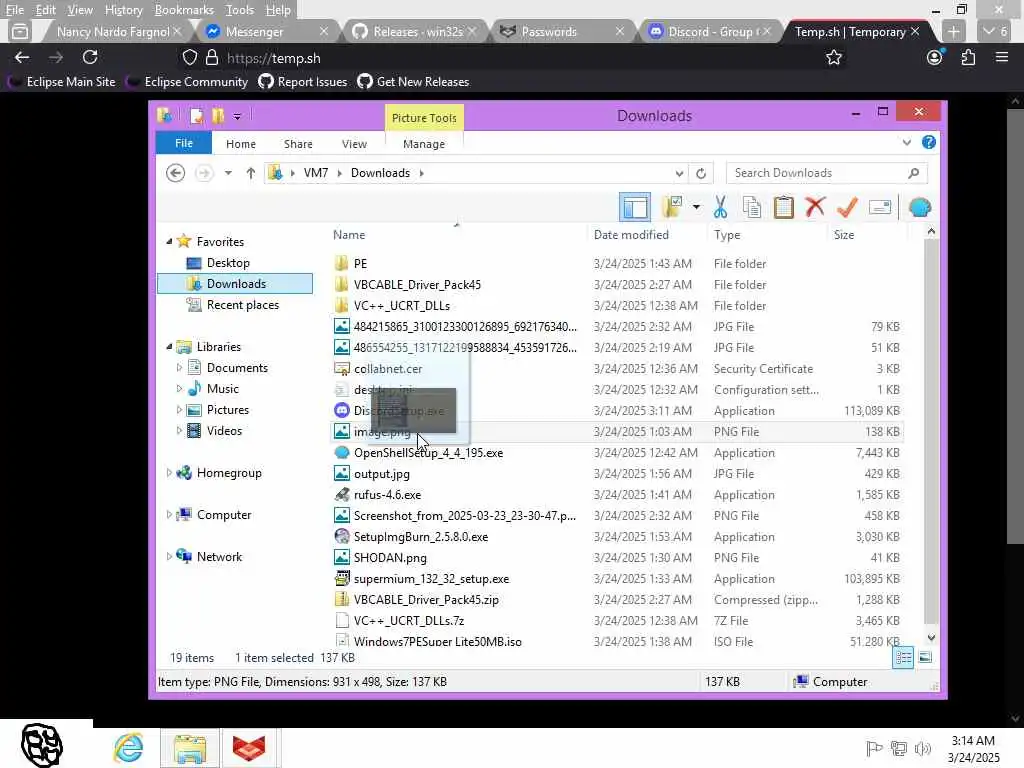Collapse the Favorites tree group
Image resolution: width=1024 pixels, height=768 pixels.
click(x=169, y=242)
